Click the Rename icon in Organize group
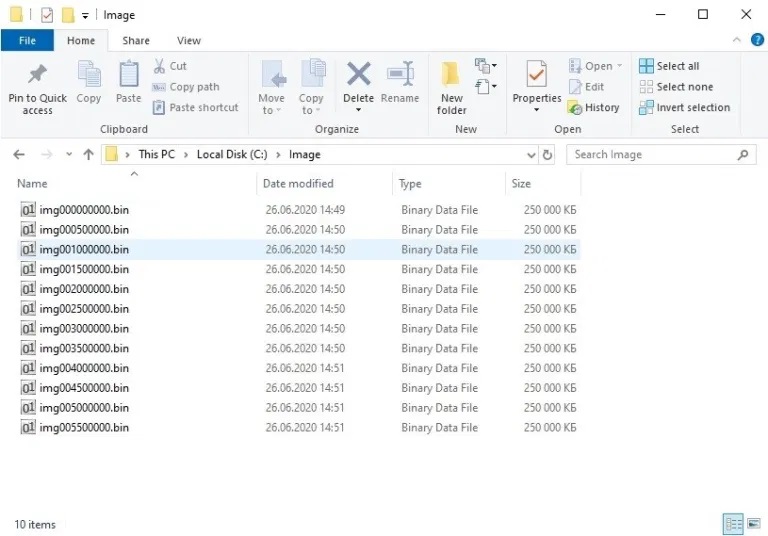Image resolution: width=768 pixels, height=536 pixels. point(400,76)
